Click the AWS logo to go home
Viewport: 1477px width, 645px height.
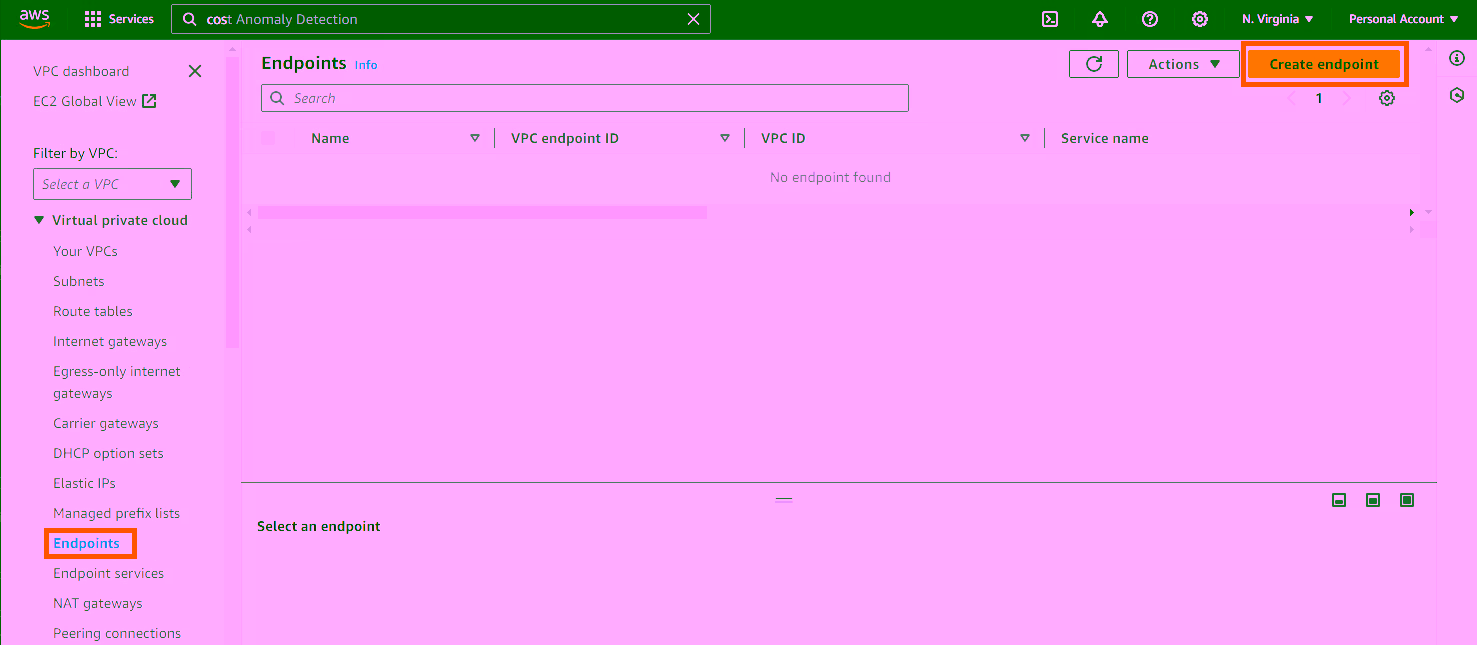coord(34,17)
